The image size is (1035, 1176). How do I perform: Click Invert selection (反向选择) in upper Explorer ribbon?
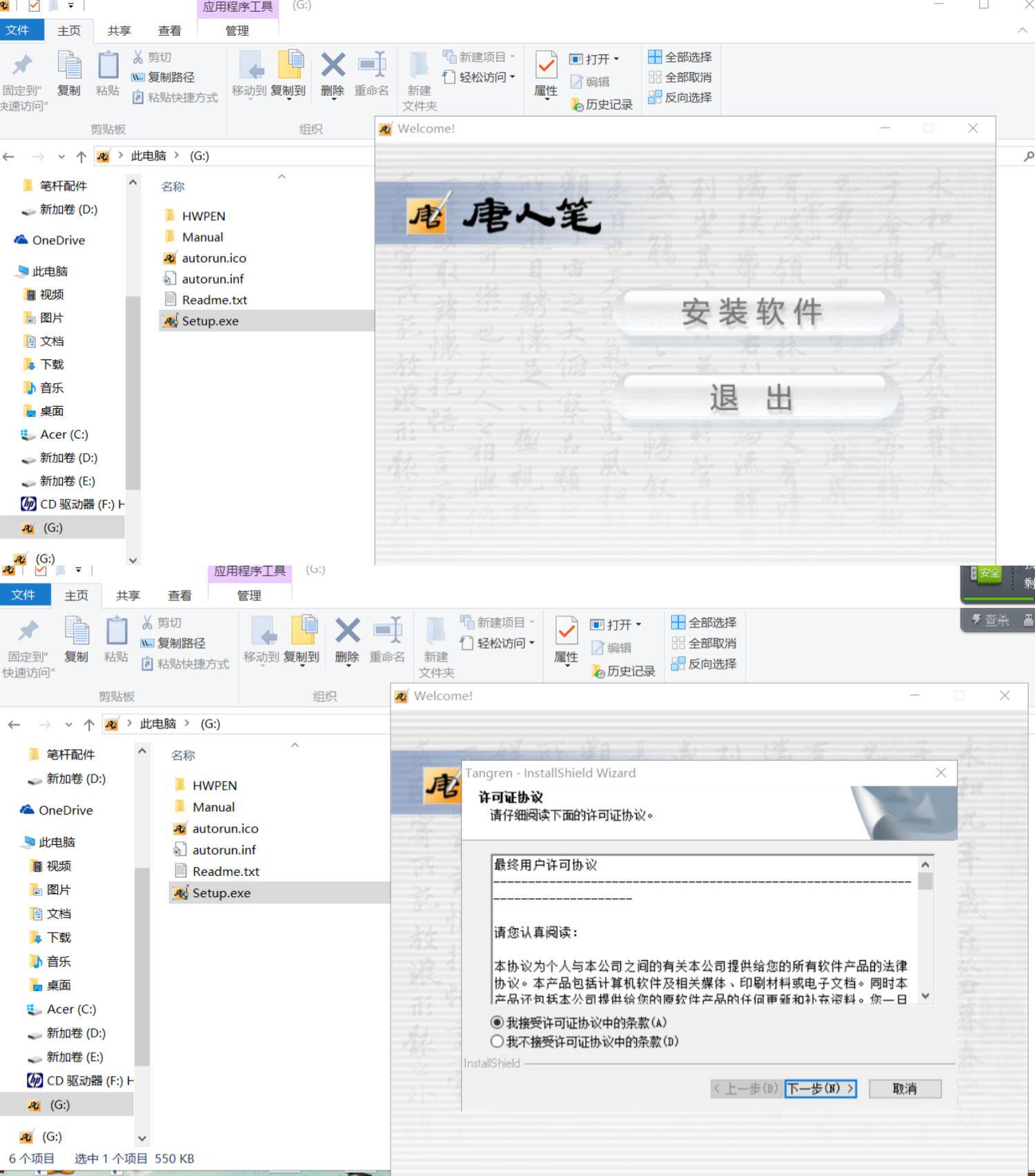coord(680,97)
